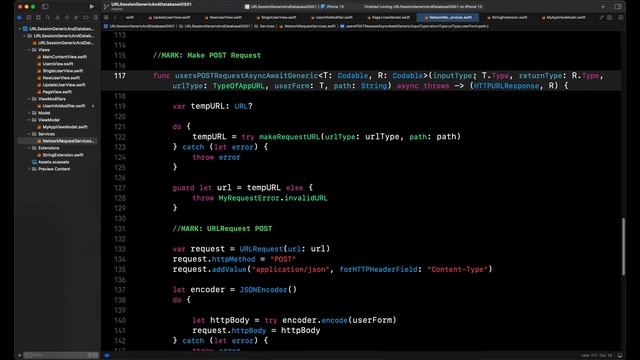Open the Test navigator icon

click(x=67, y=18)
